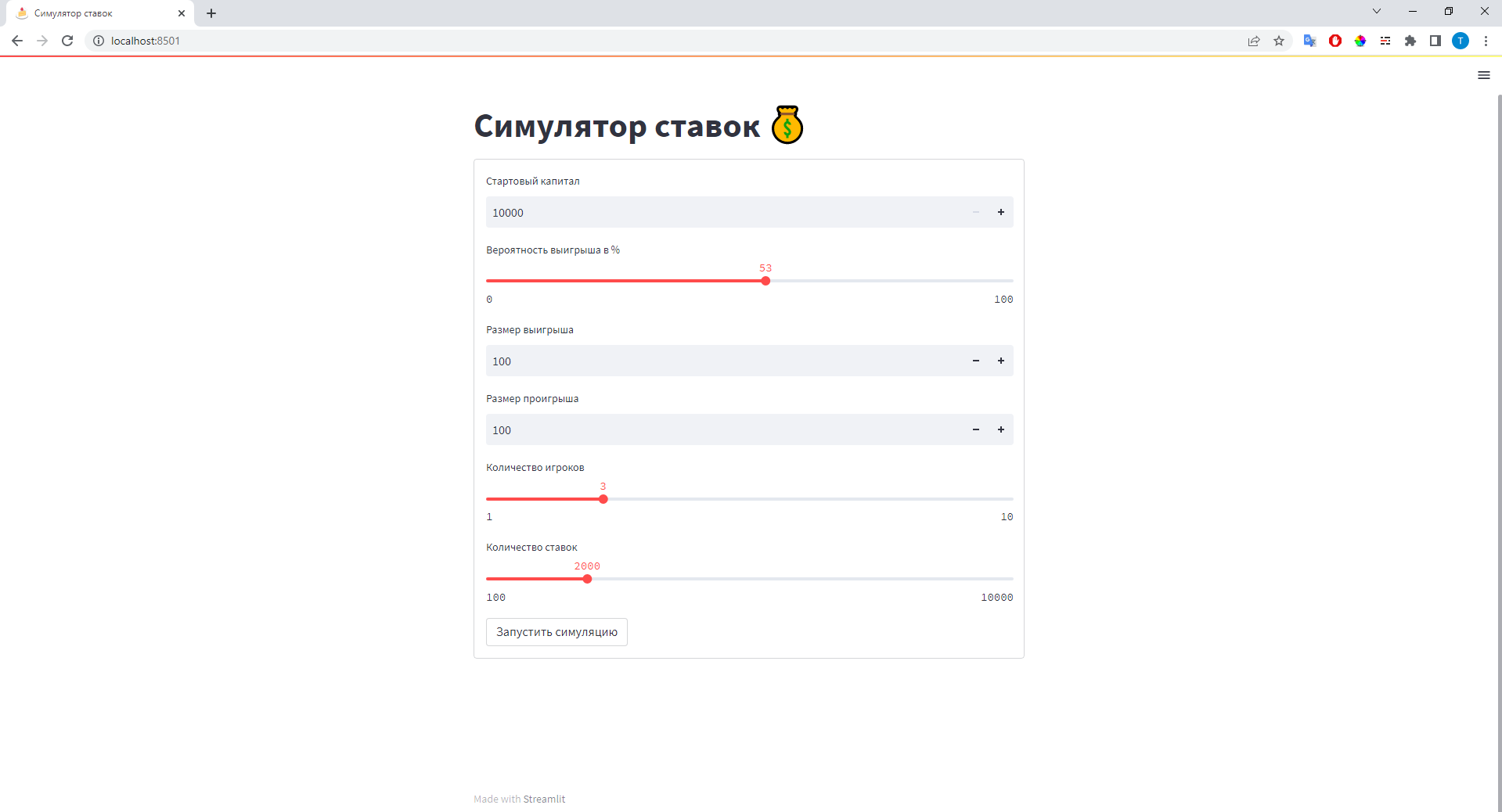Open the share icon in the address bar
This screenshot has width=1502, height=812.
pyautogui.click(x=1254, y=41)
